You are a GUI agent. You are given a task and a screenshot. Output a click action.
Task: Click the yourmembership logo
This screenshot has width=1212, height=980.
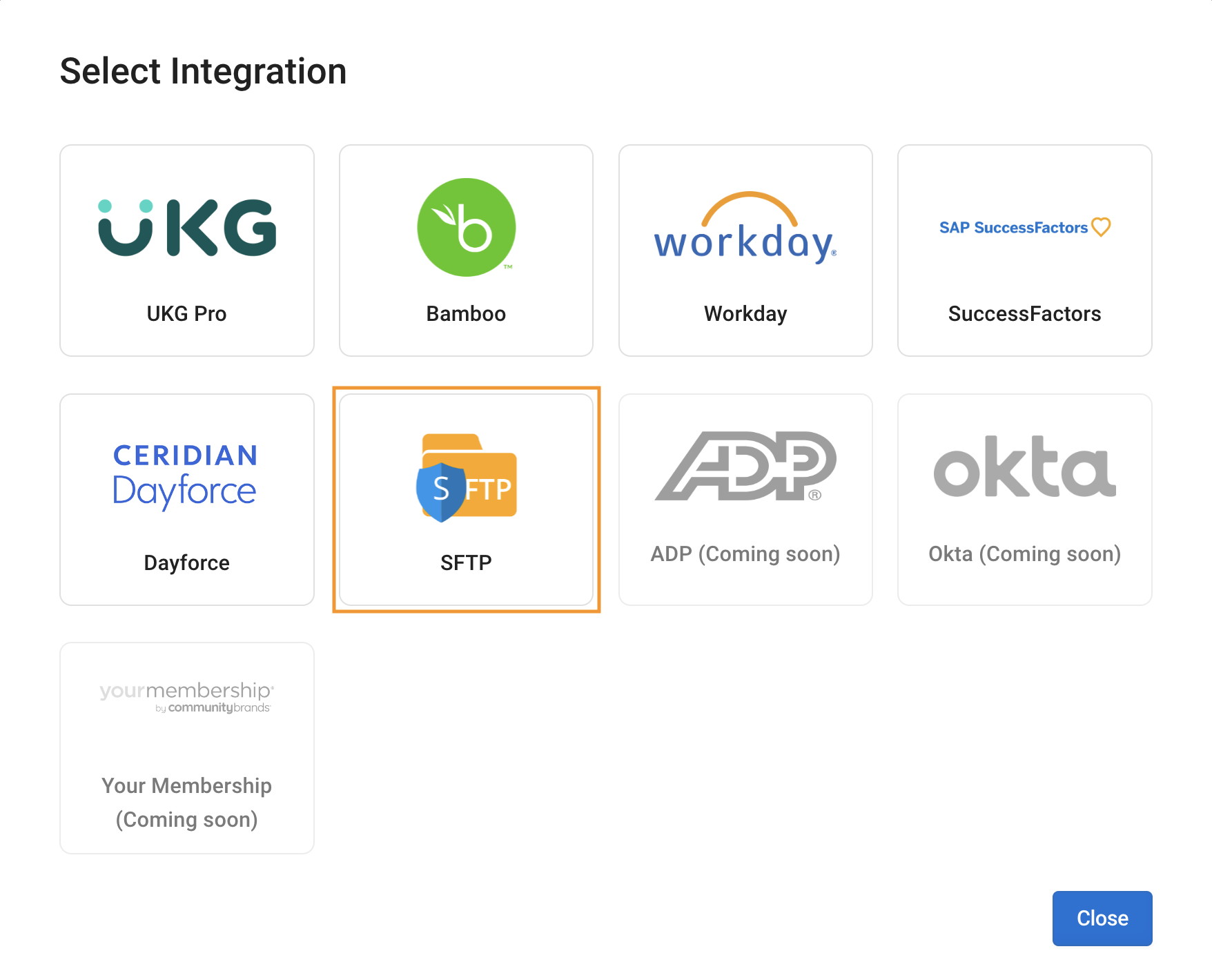(187, 697)
